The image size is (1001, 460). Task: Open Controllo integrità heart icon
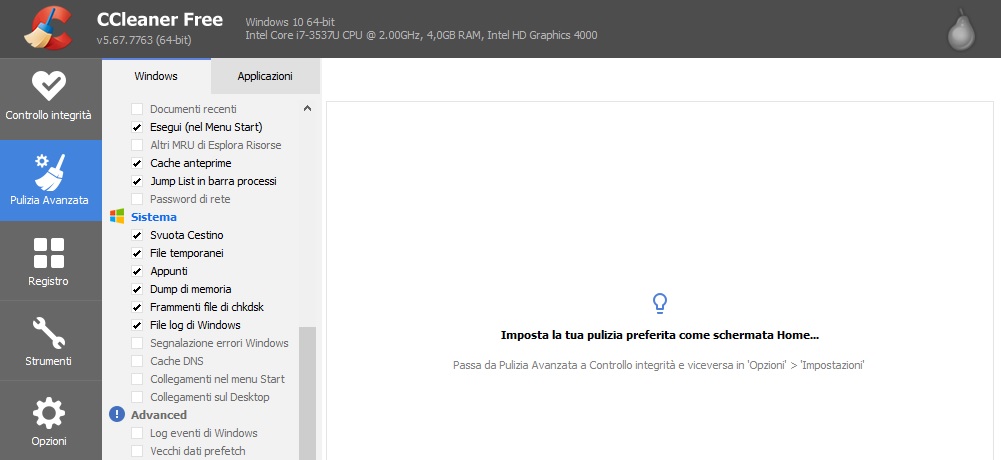pos(48,87)
